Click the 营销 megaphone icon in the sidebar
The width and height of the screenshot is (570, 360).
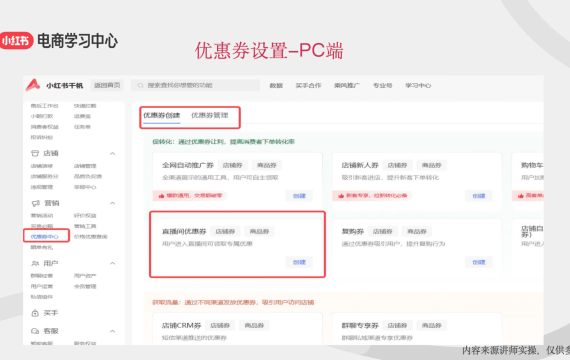(35, 203)
